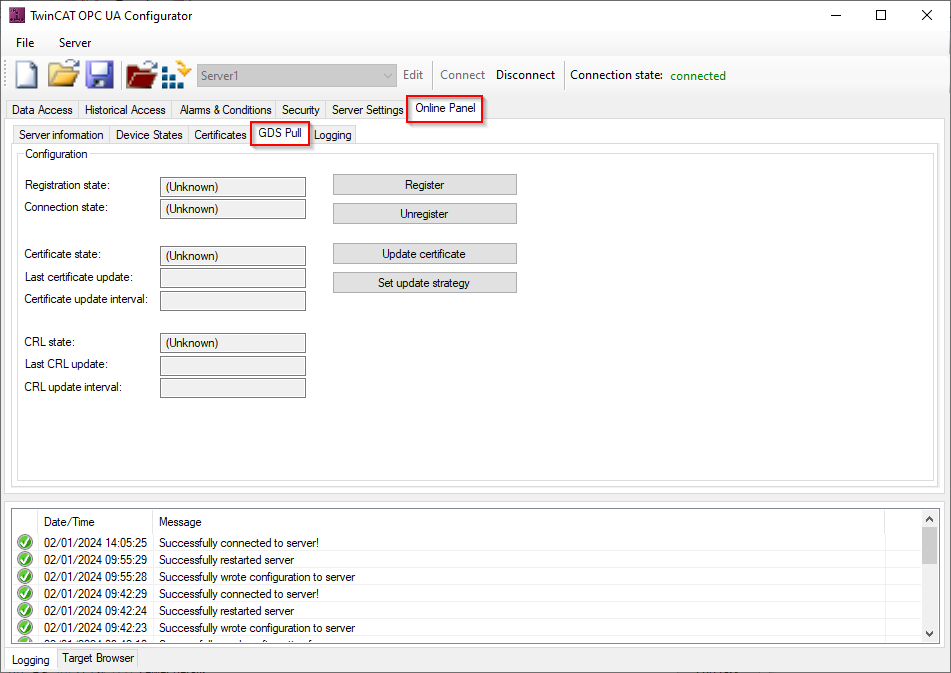Save configuration with the floppy disk icon
The width and height of the screenshot is (951, 673).
99,75
